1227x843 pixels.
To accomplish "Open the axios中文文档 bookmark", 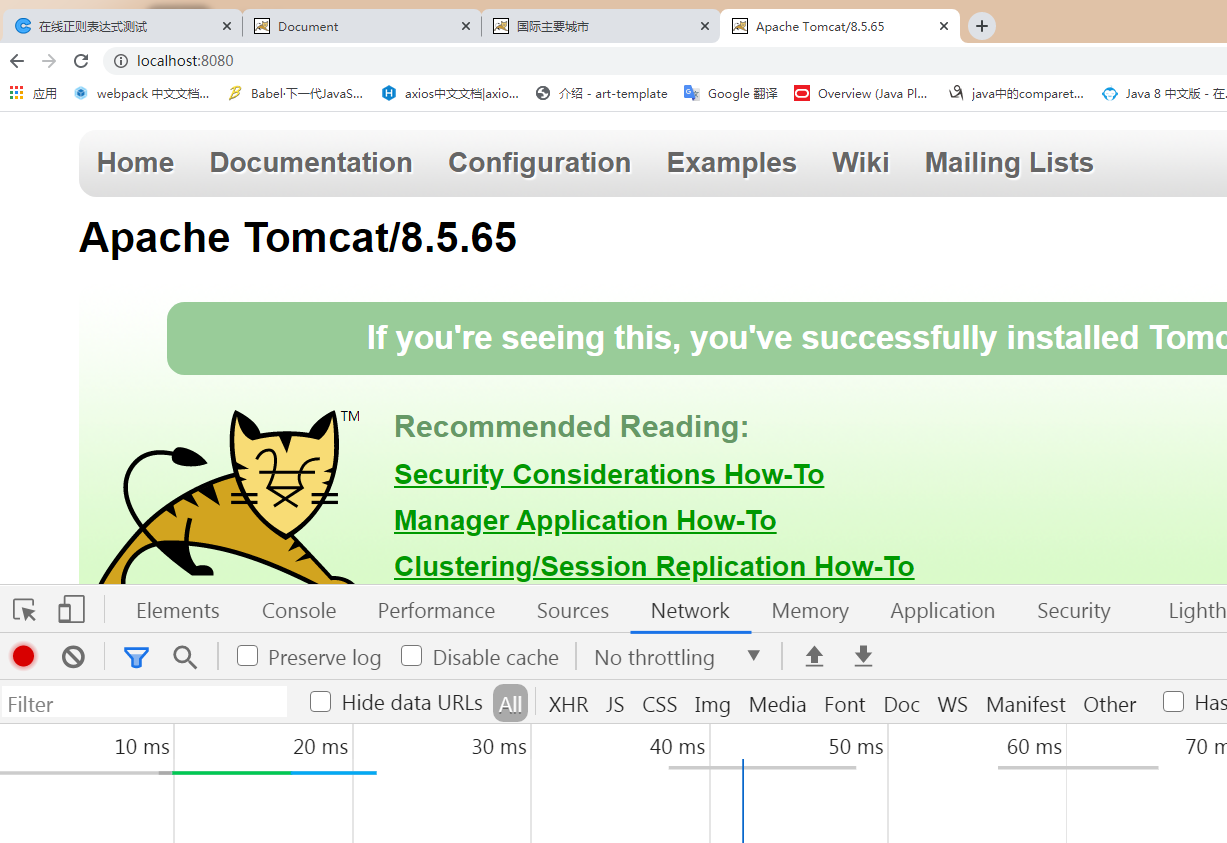I will click(450, 93).
